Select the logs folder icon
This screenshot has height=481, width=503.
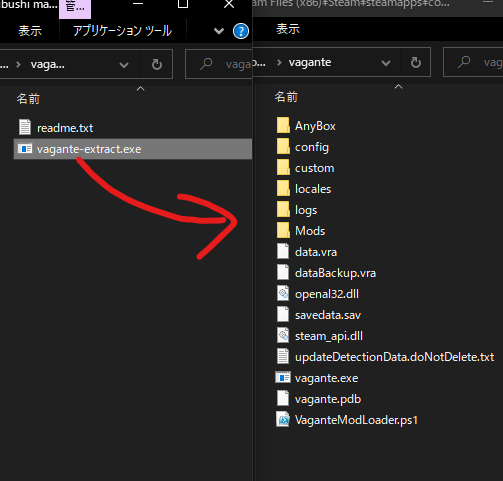[x=283, y=209]
